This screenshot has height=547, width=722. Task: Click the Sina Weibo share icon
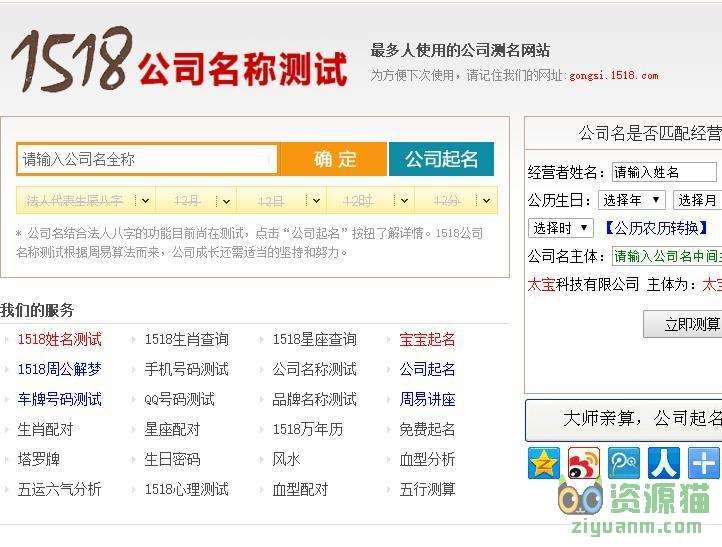point(583,463)
